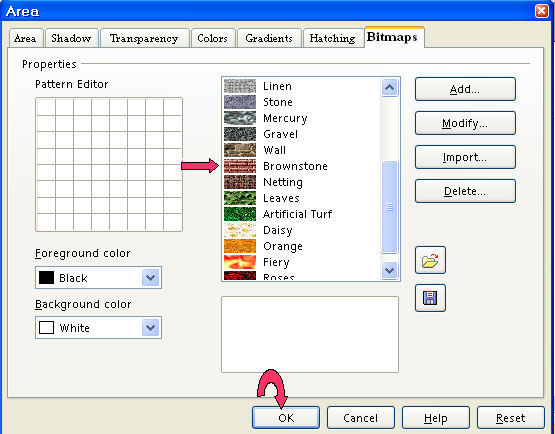Screen dimensions: 555x434
Task: Open the Background color dropdown
Action: coord(150,328)
